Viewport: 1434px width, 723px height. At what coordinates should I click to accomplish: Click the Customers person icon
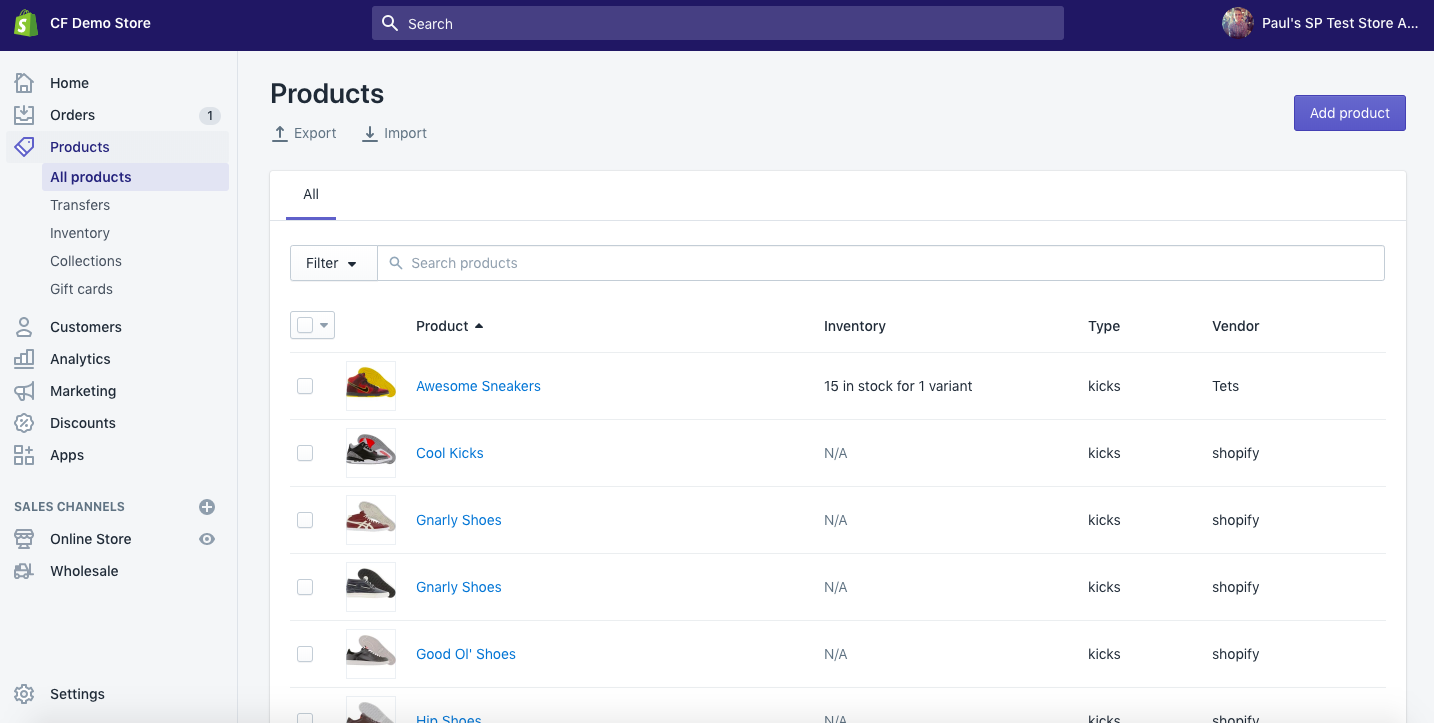[24, 327]
